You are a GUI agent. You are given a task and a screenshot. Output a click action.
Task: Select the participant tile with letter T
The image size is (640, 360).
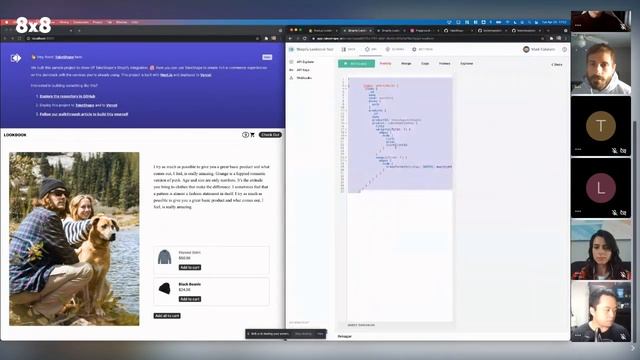tap(601, 126)
